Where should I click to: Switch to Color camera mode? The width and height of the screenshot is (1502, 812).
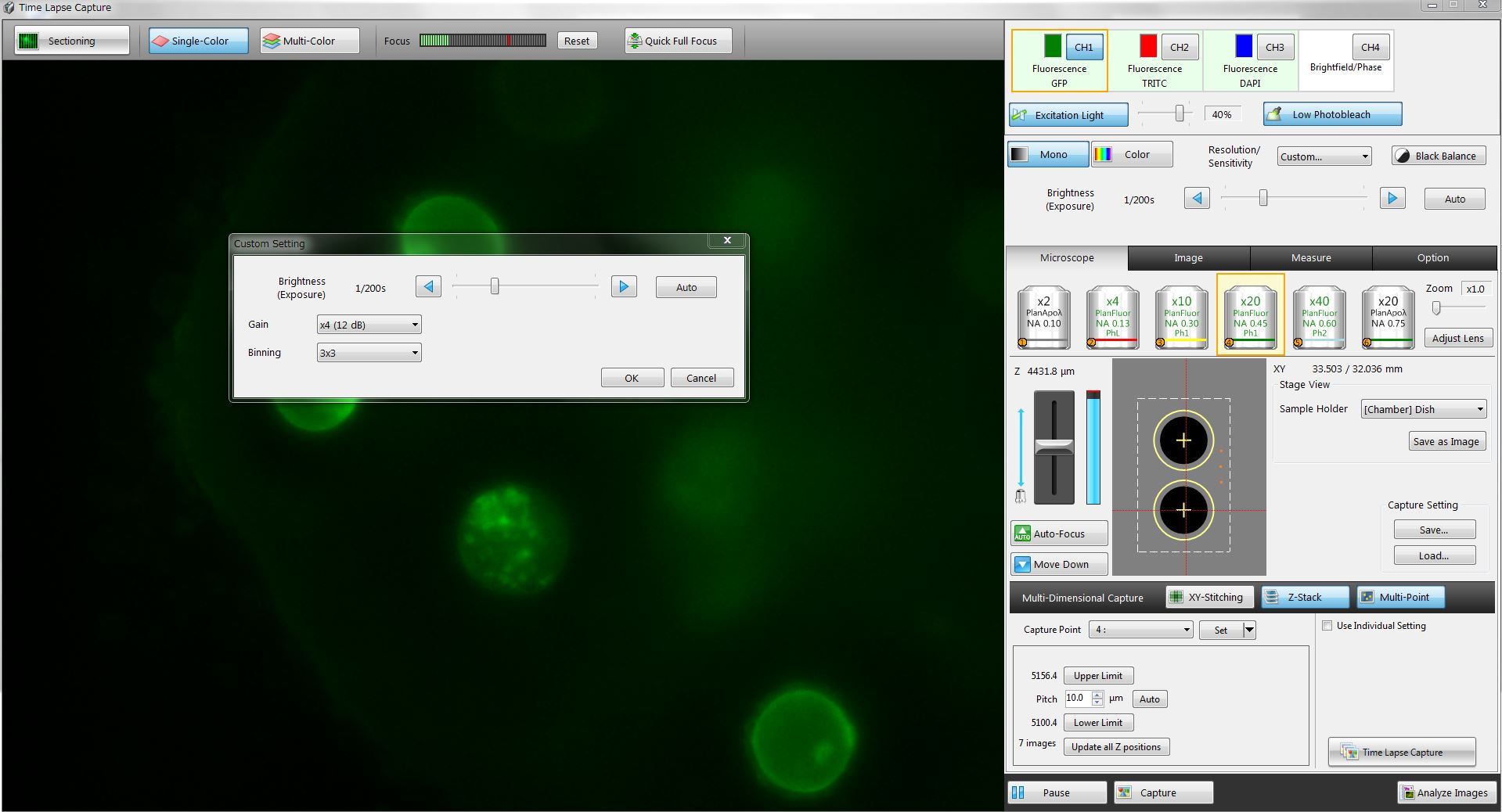pyautogui.click(x=1132, y=155)
